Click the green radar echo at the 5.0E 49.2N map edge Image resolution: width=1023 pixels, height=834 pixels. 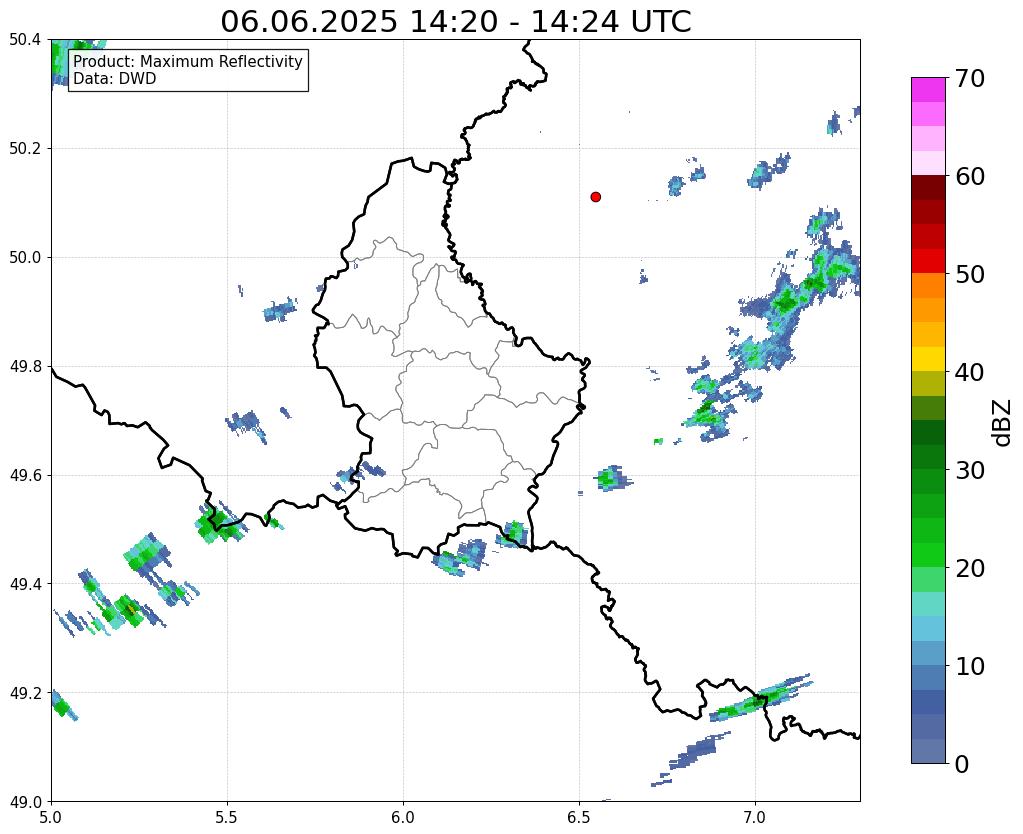pyautogui.click(x=63, y=705)
